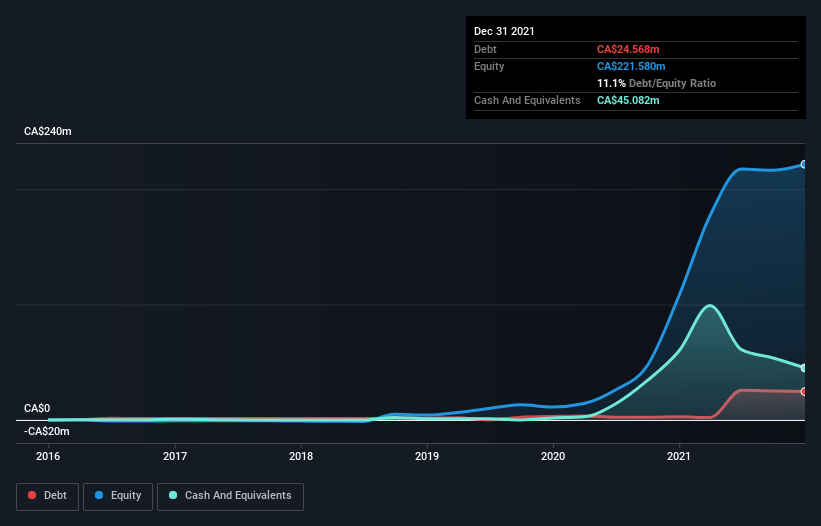Click the -CA$20m y-axis label
The image size is (821, 526).
[x=47, y=432]
